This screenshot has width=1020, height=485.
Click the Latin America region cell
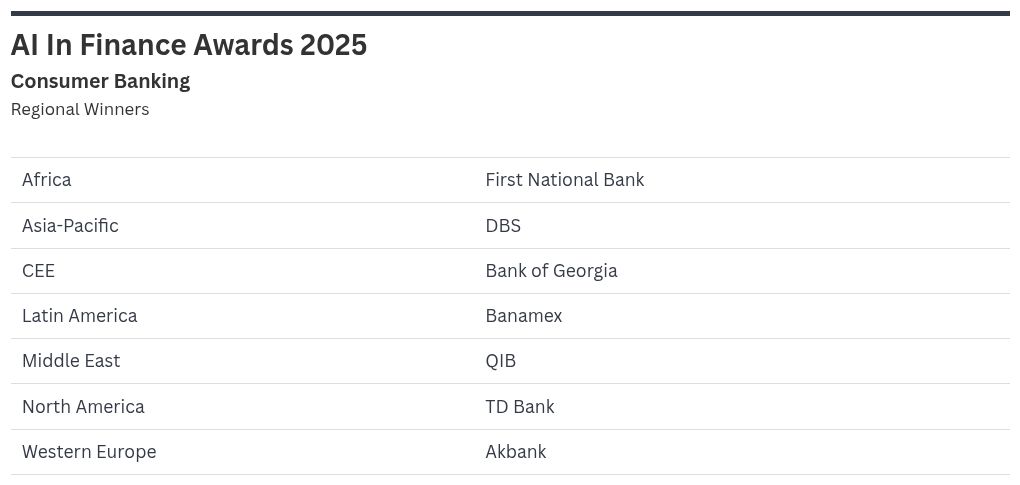(79, 316)
